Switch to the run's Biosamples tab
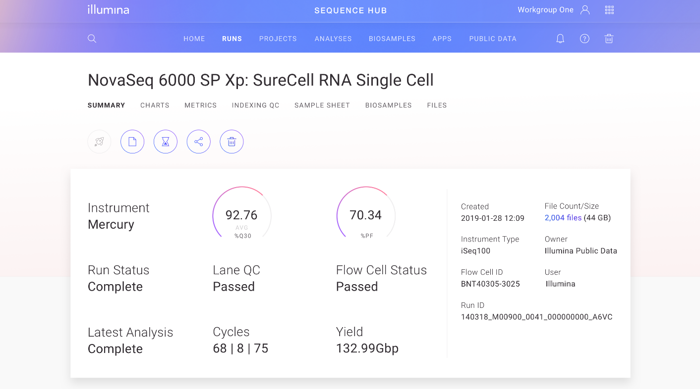 tap(388, 105)
